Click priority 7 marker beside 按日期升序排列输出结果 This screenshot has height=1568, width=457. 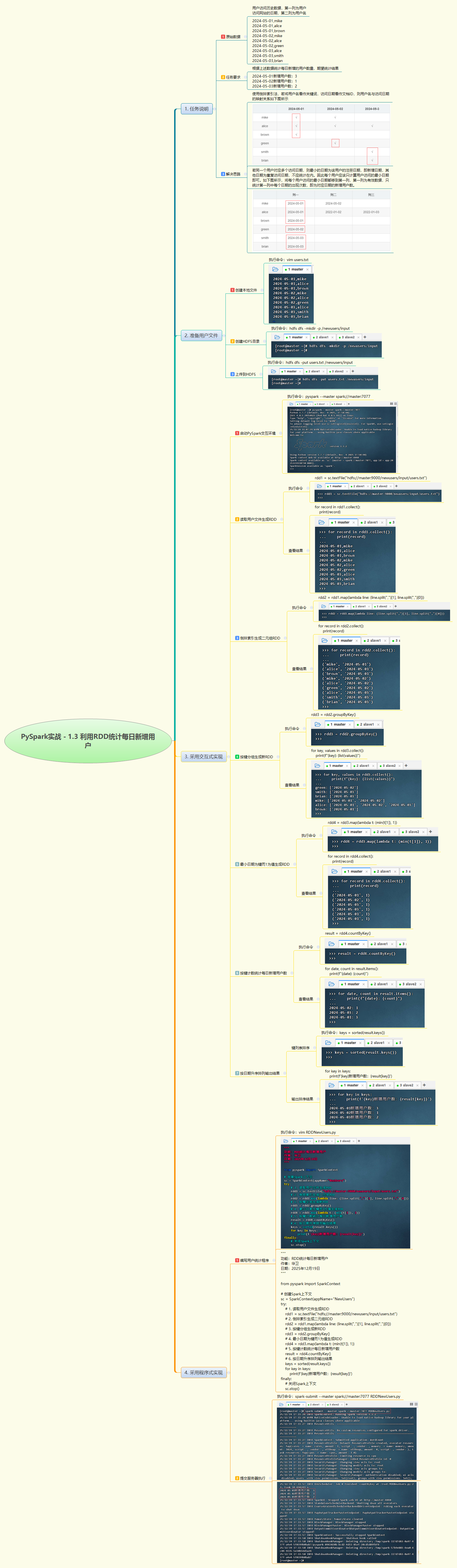[x=237, y=1073]
